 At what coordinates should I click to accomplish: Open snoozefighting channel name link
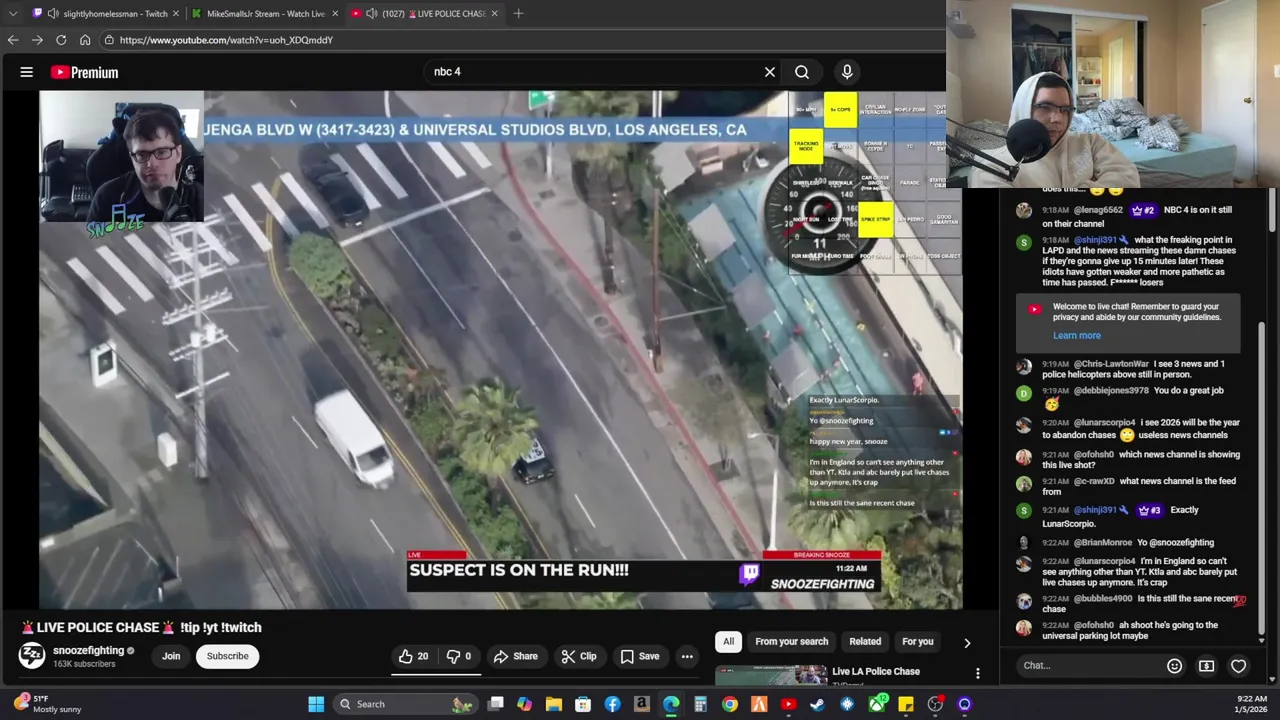88,650
